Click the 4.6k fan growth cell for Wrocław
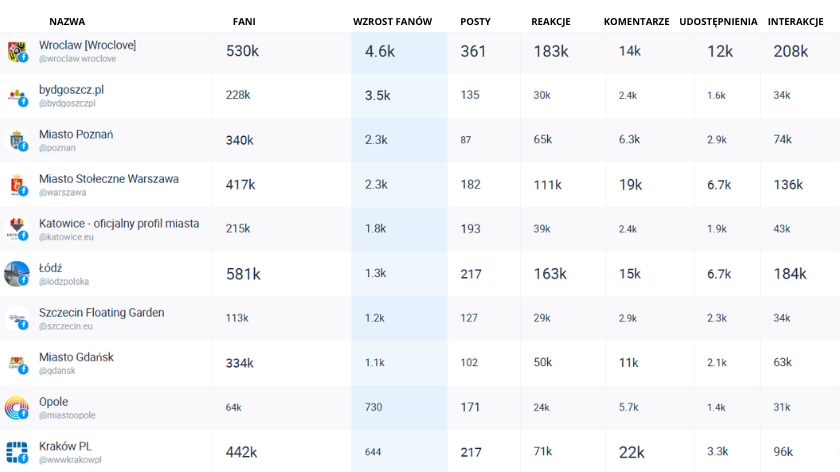The height and width of the screenshot is (472, 840). (x=380, y=52)
